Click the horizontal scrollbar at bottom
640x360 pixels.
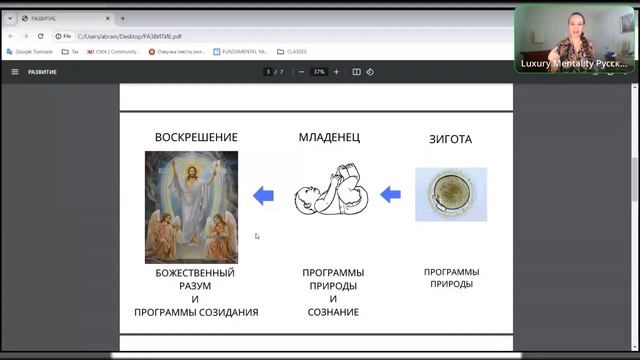click(x=316, y=355)
